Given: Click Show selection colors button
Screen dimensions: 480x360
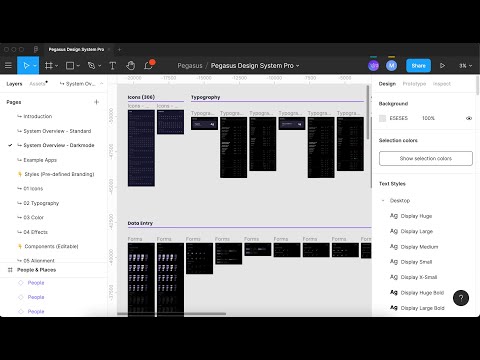Looking at the screenshot, I should (426, 158).
